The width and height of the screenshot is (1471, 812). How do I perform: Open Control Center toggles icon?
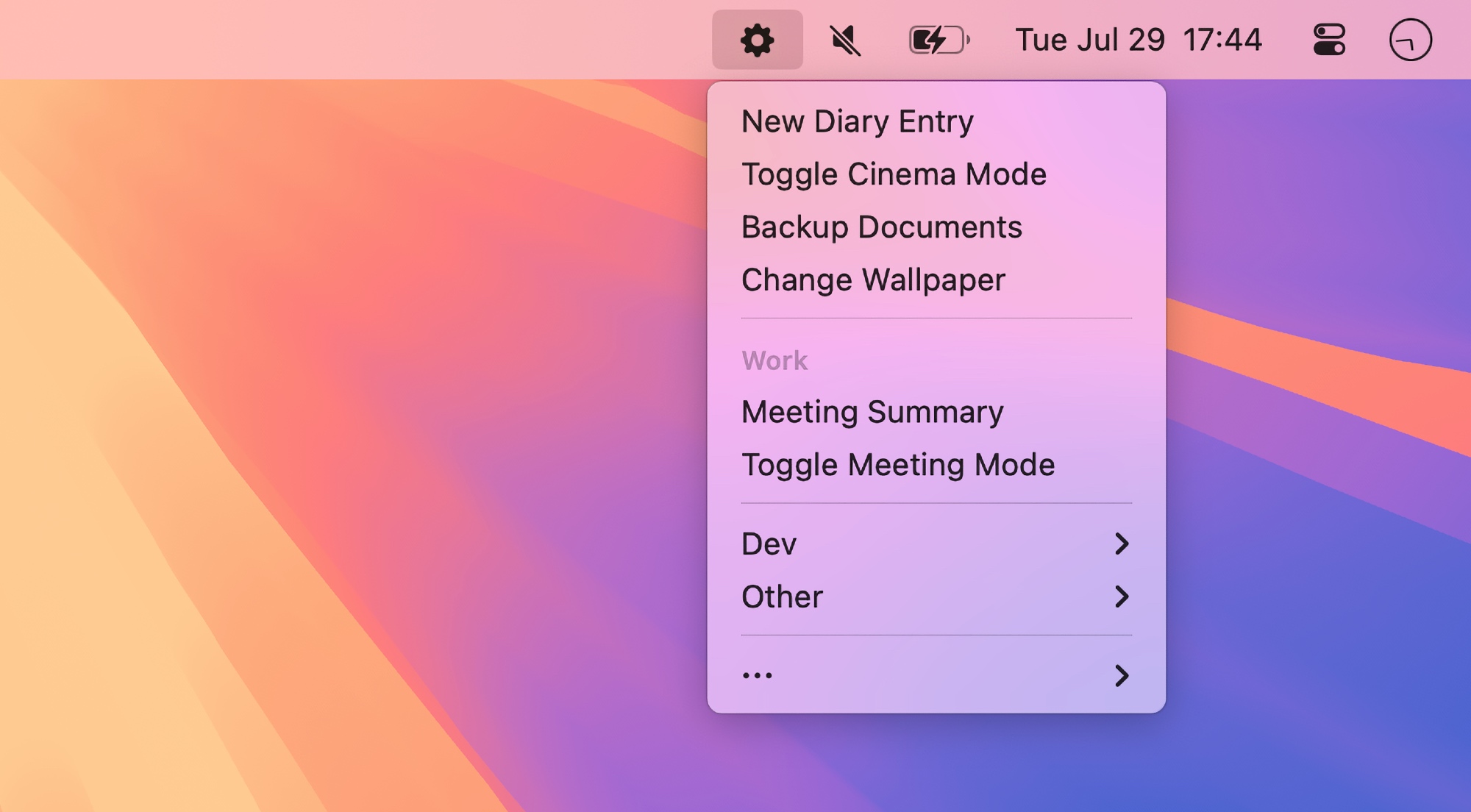tap(1329, 40)
